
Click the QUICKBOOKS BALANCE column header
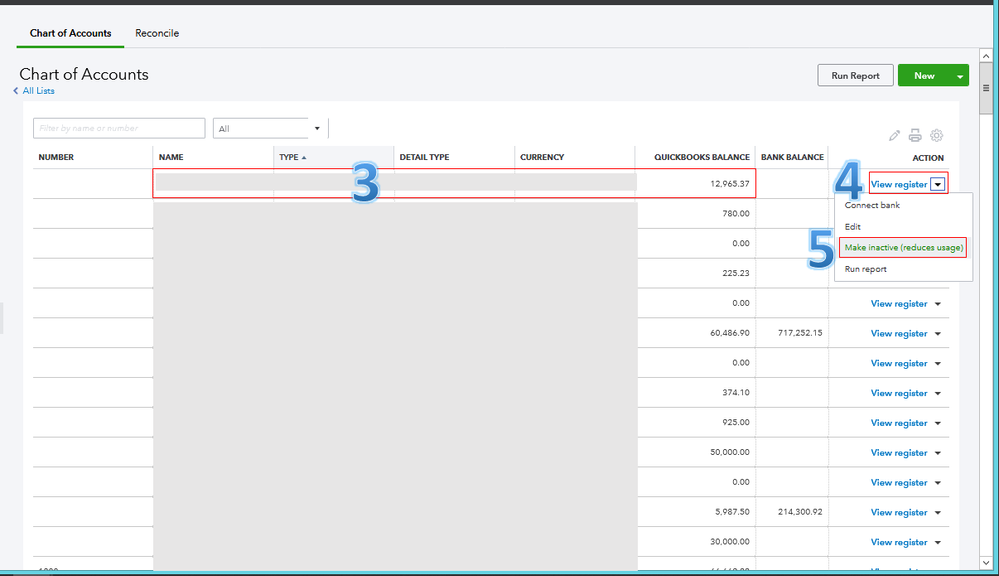(x=701, y=157)
